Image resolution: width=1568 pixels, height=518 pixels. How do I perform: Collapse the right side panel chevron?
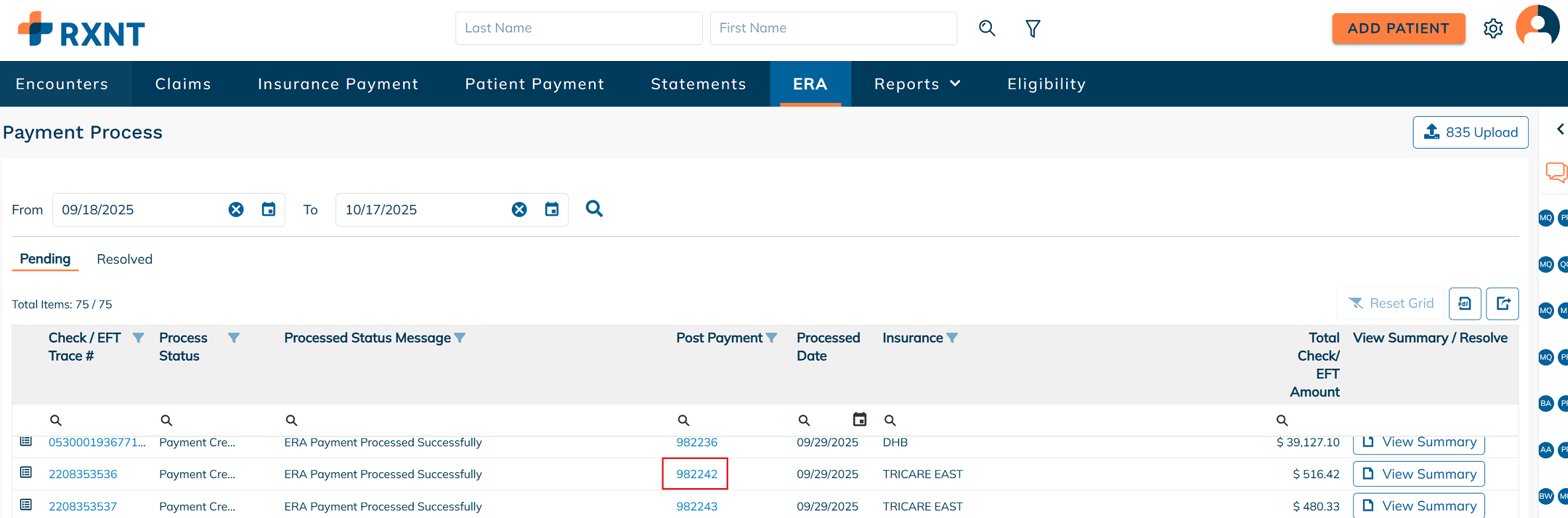pyautogui.click(x=1560, y=129)
